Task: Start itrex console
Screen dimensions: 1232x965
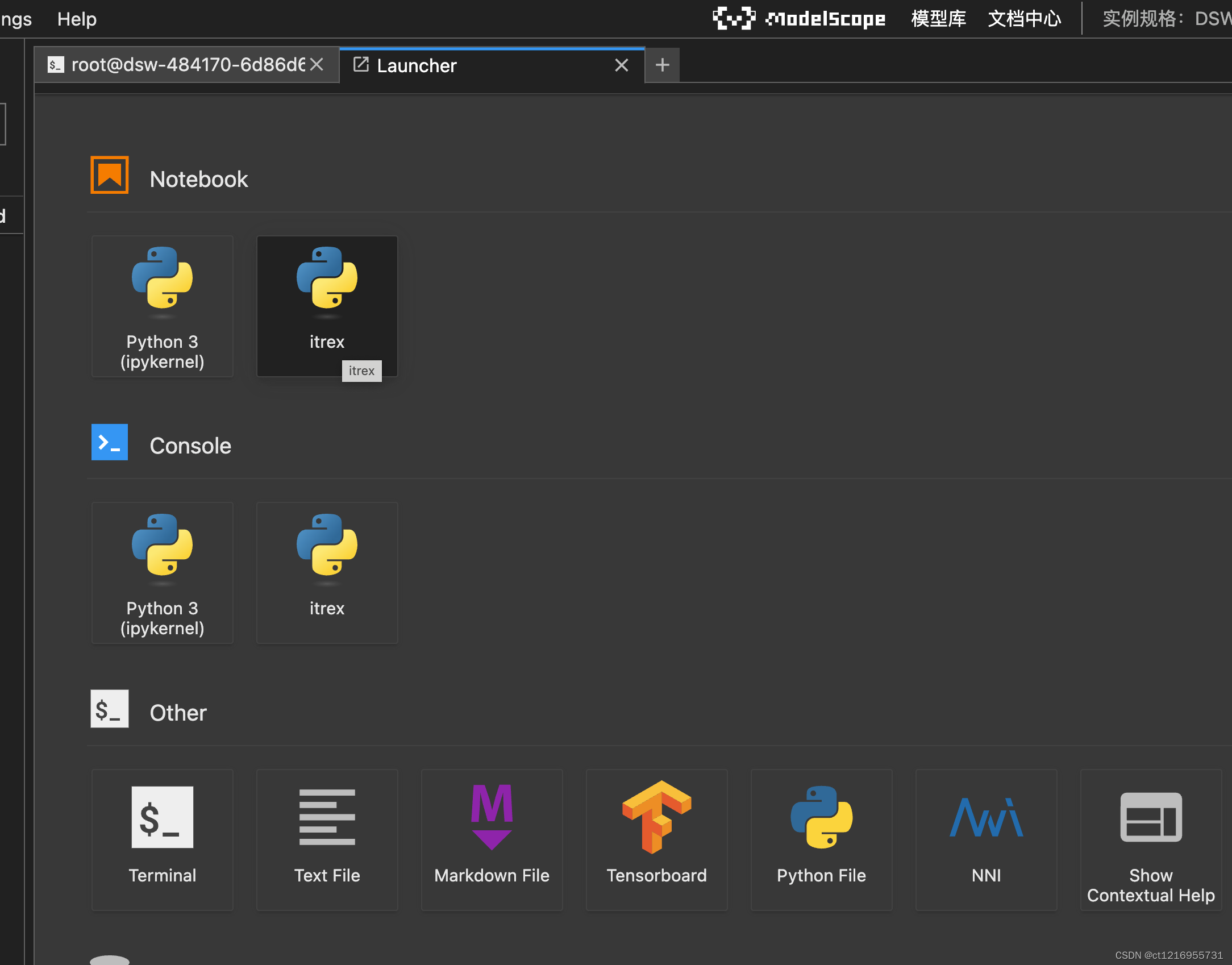Action: point(327,573)
